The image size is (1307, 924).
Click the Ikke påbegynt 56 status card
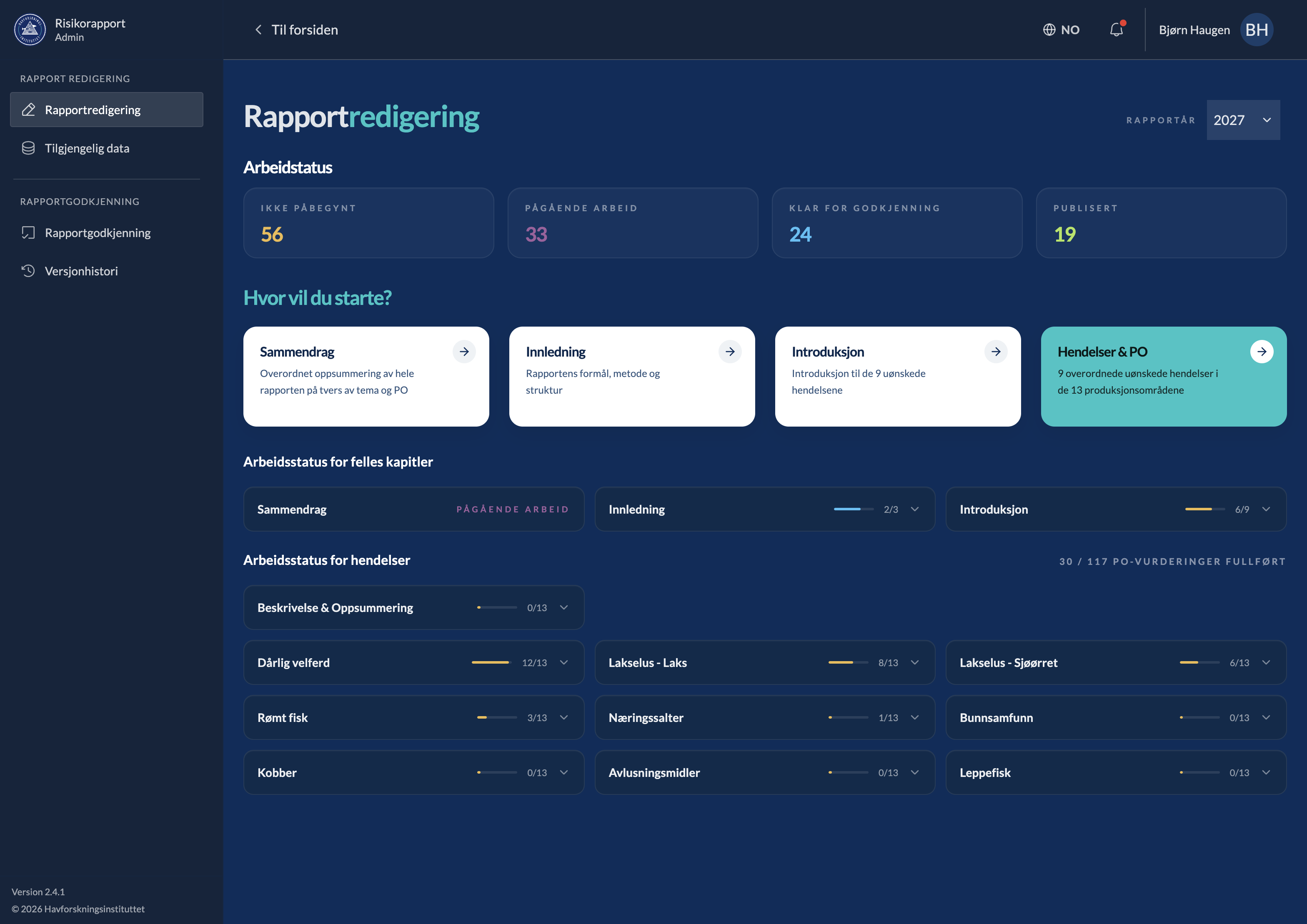click(x=368, y=223)
